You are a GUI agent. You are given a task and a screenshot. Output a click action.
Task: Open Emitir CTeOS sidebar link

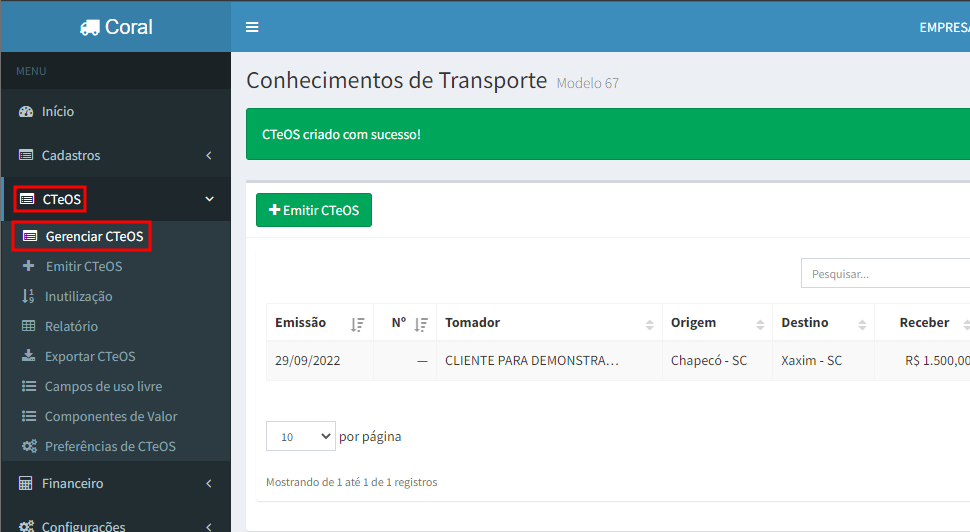click(84, 267)
